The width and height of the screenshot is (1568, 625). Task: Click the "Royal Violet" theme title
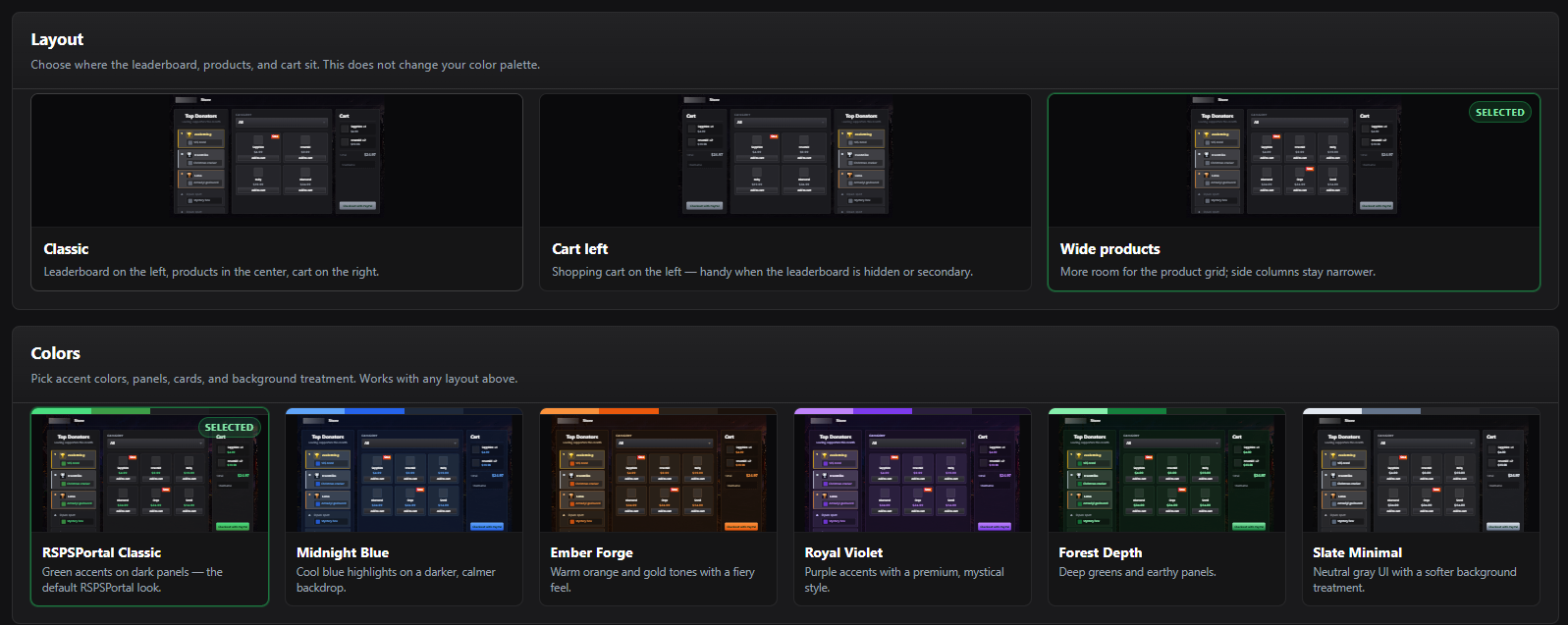843,552
